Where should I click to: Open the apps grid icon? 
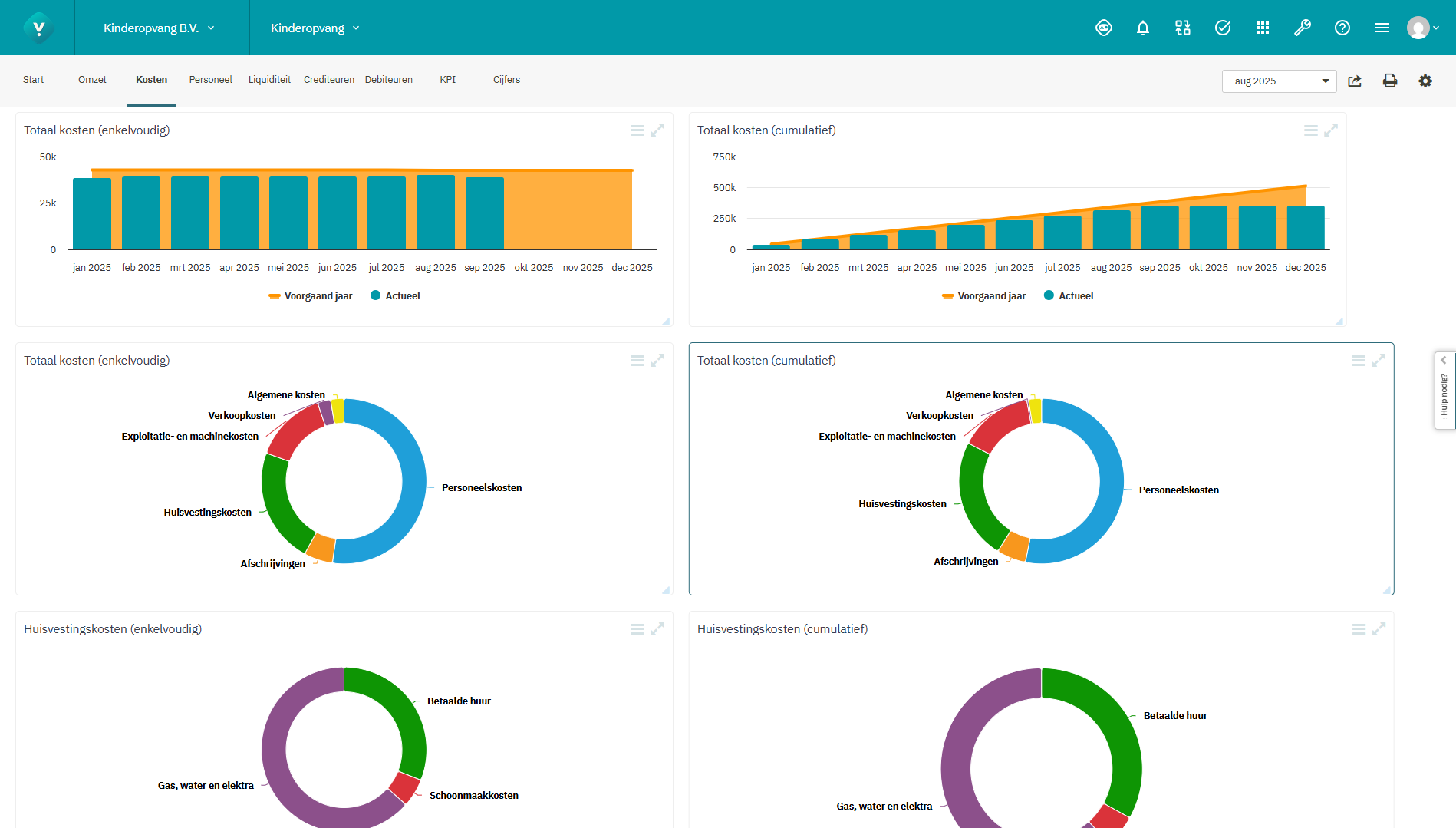point(1262,28)
